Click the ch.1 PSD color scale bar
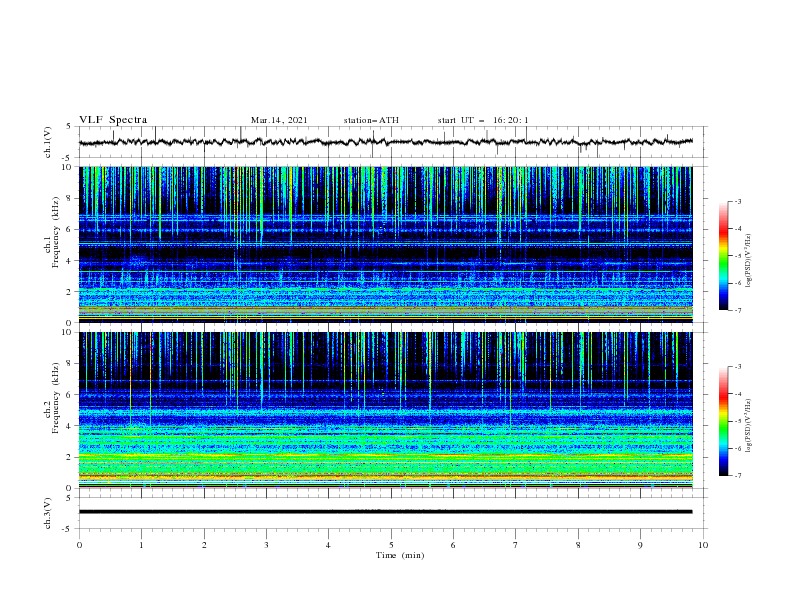 pyautogui.click(x=723, y=256)
